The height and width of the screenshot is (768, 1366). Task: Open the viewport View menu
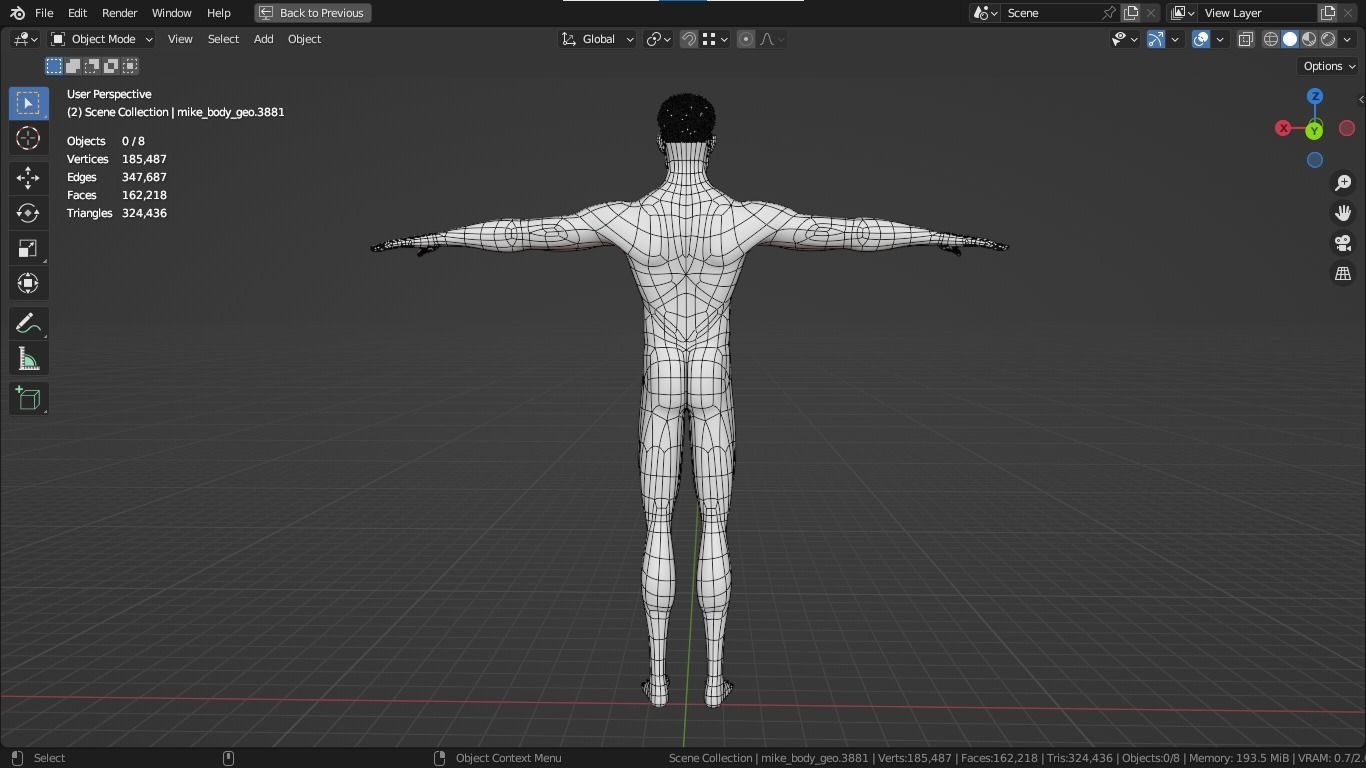click(180, 39)
